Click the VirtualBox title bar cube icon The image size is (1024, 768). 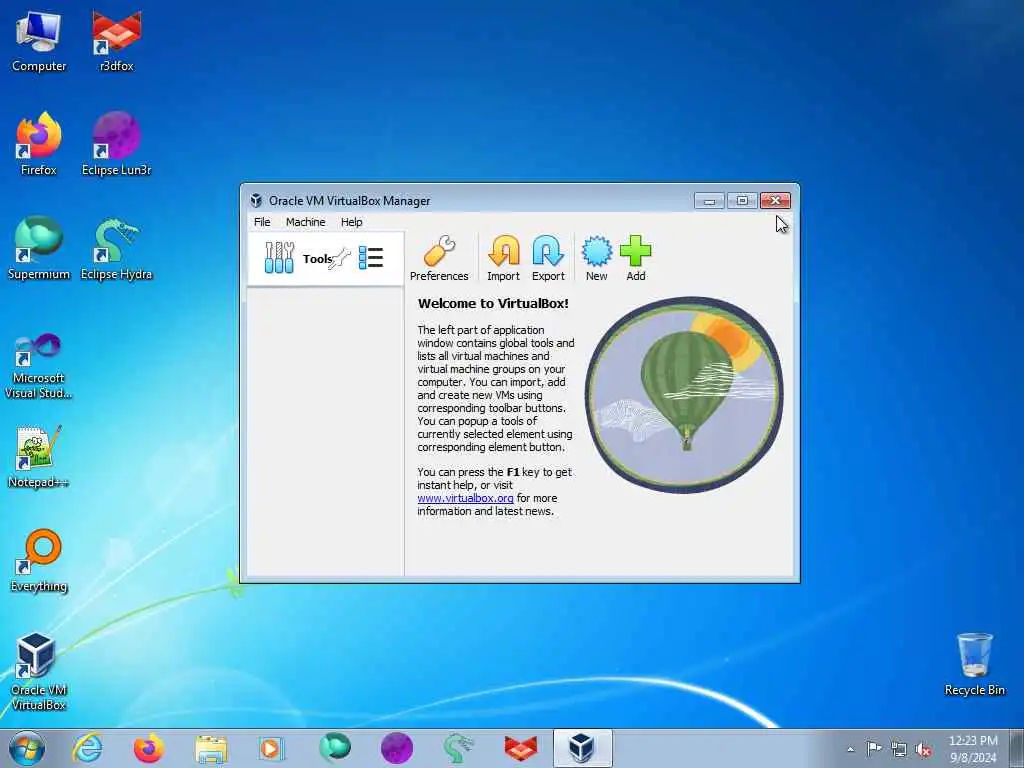257,200
